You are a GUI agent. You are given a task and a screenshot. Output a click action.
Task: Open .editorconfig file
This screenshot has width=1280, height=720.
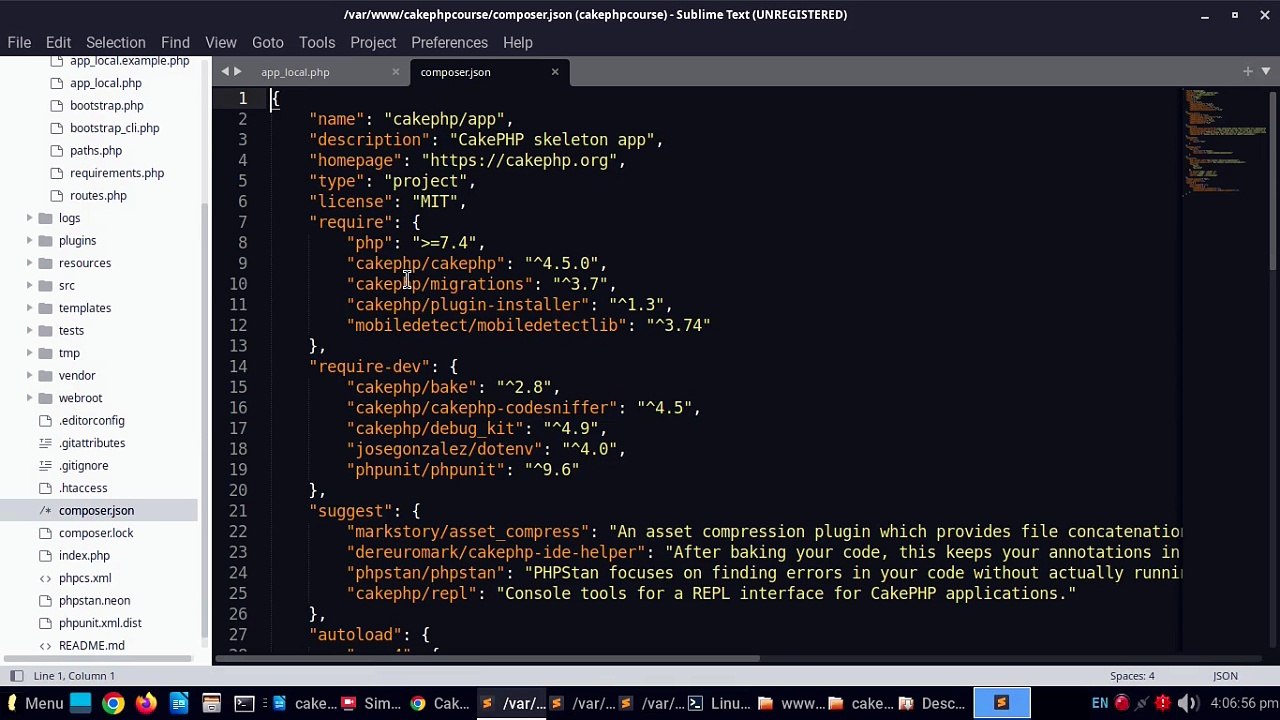91,420
